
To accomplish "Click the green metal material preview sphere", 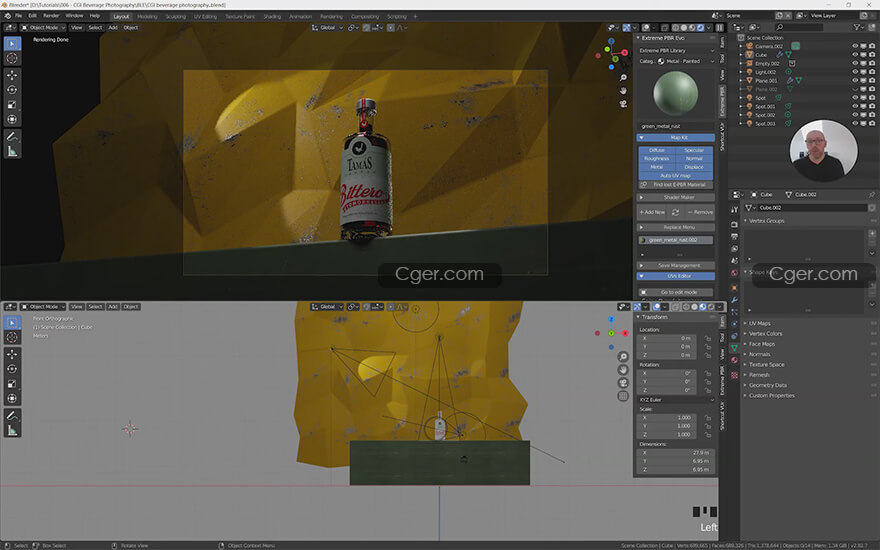I will tap(676, 93).
